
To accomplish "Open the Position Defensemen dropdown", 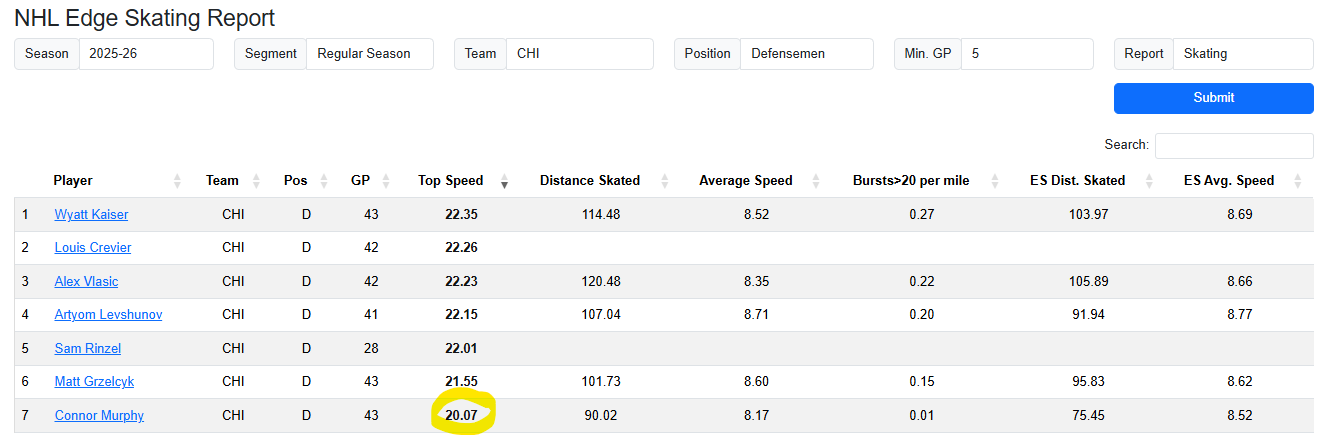I will tap(806, 54).
